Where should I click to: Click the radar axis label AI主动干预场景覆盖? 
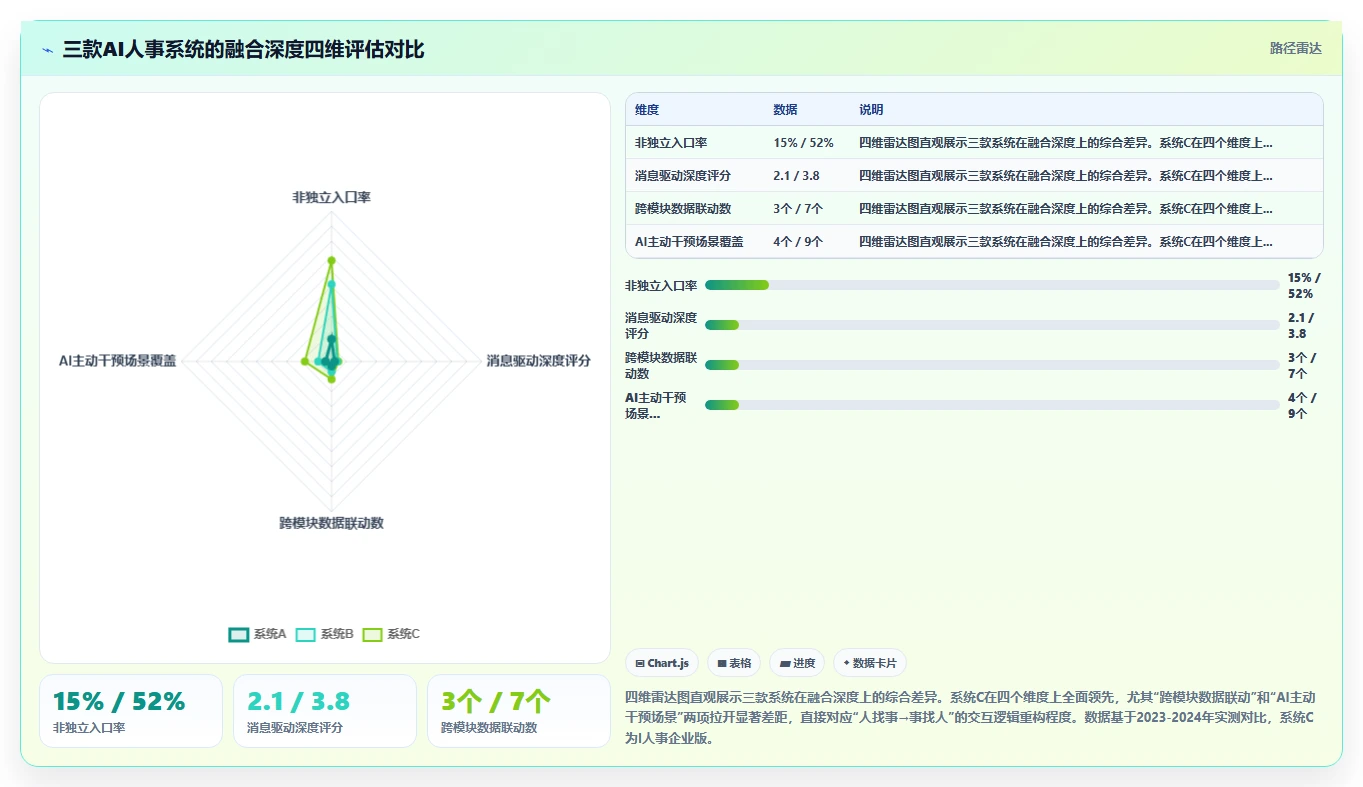click(117, 361)
